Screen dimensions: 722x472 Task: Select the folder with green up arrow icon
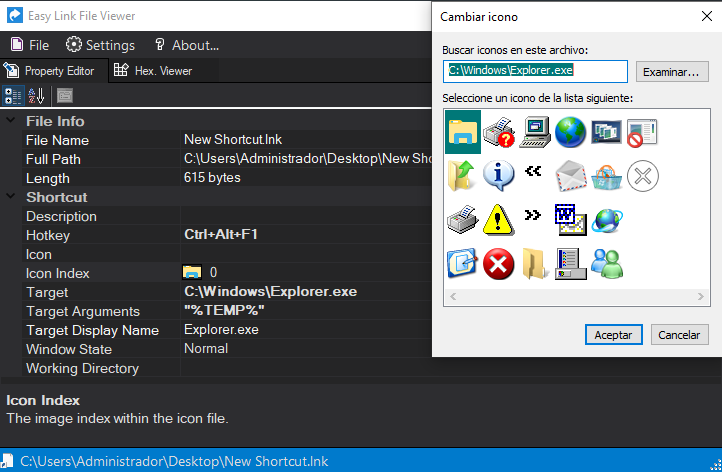[x=463, y=176]
